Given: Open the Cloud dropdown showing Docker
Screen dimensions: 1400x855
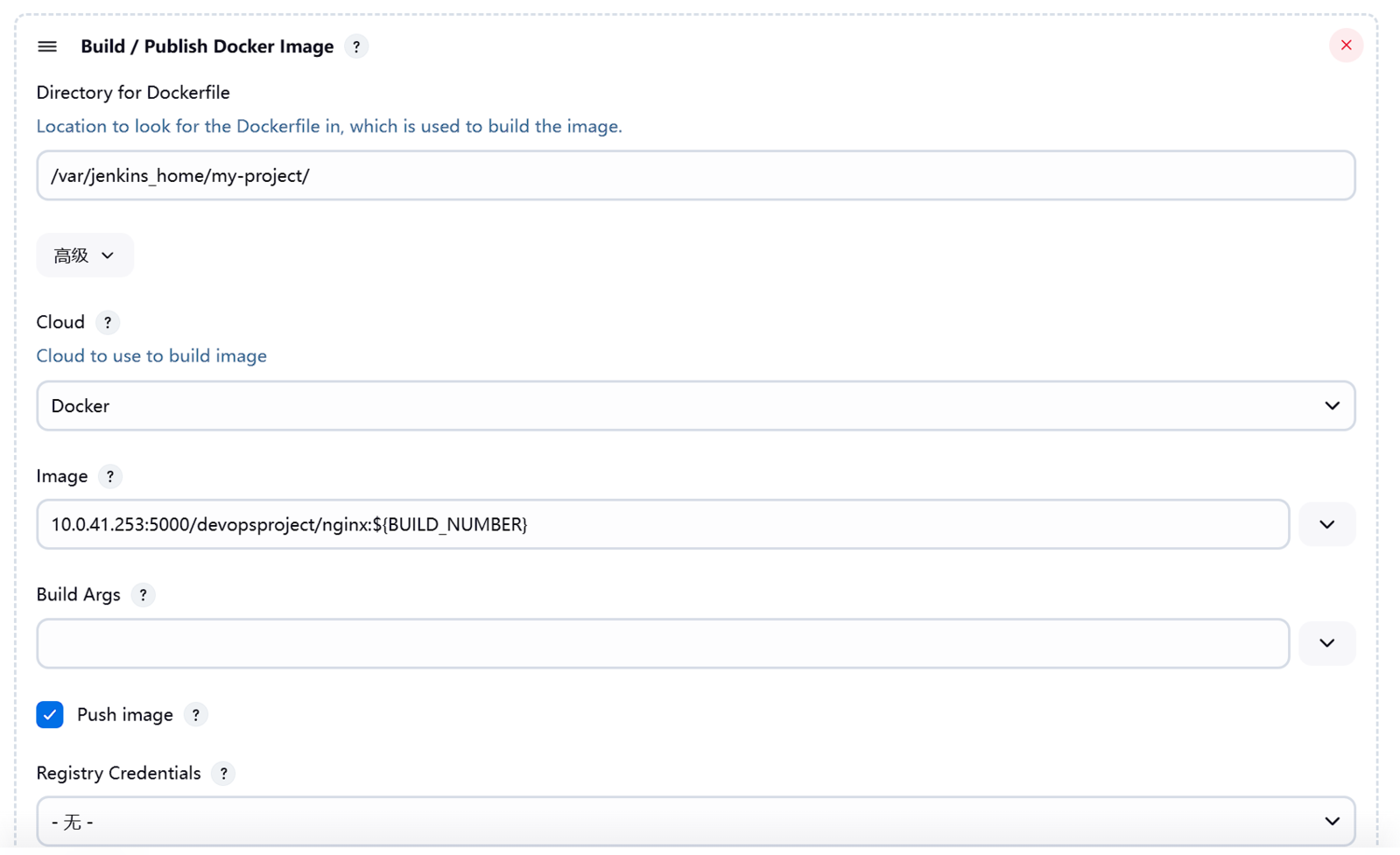Looking at the screenshot, I should click(696, 406).
